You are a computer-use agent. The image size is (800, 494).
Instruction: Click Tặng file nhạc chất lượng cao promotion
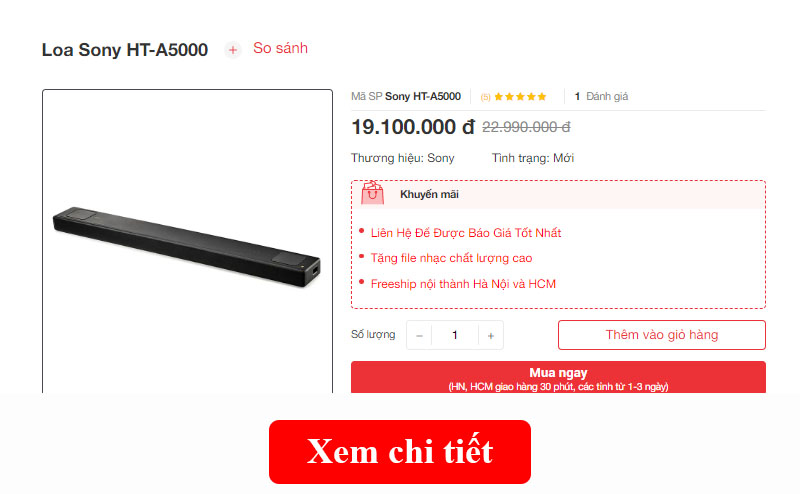(x=451, y=258)
